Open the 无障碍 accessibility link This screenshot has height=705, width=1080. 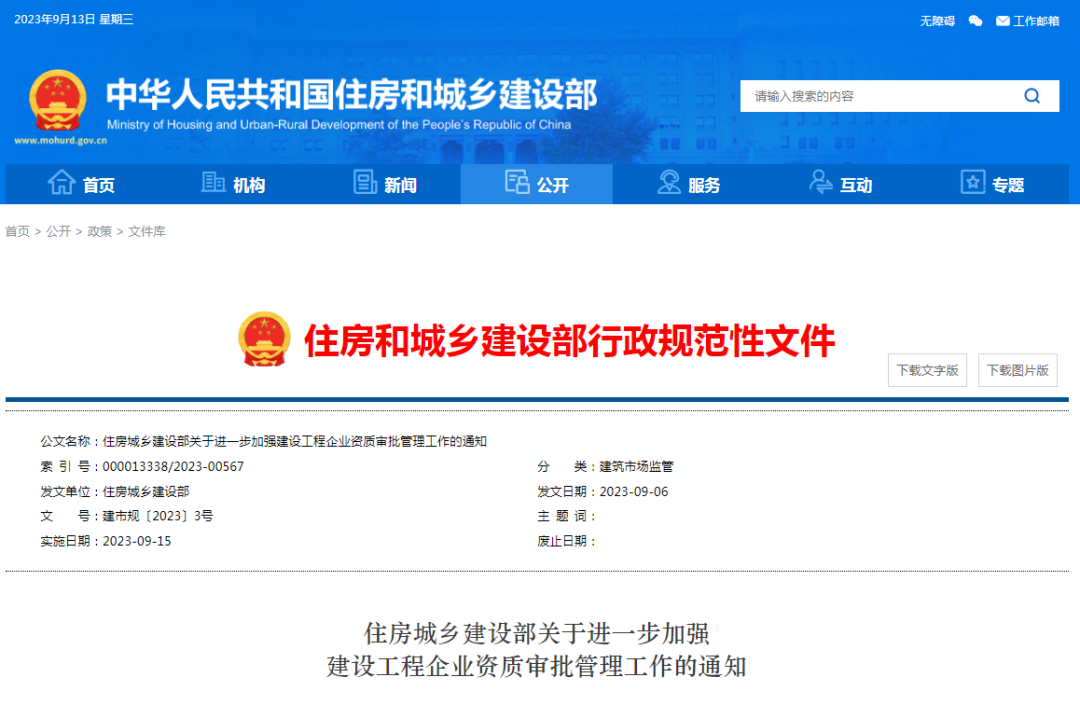(937, 21)
